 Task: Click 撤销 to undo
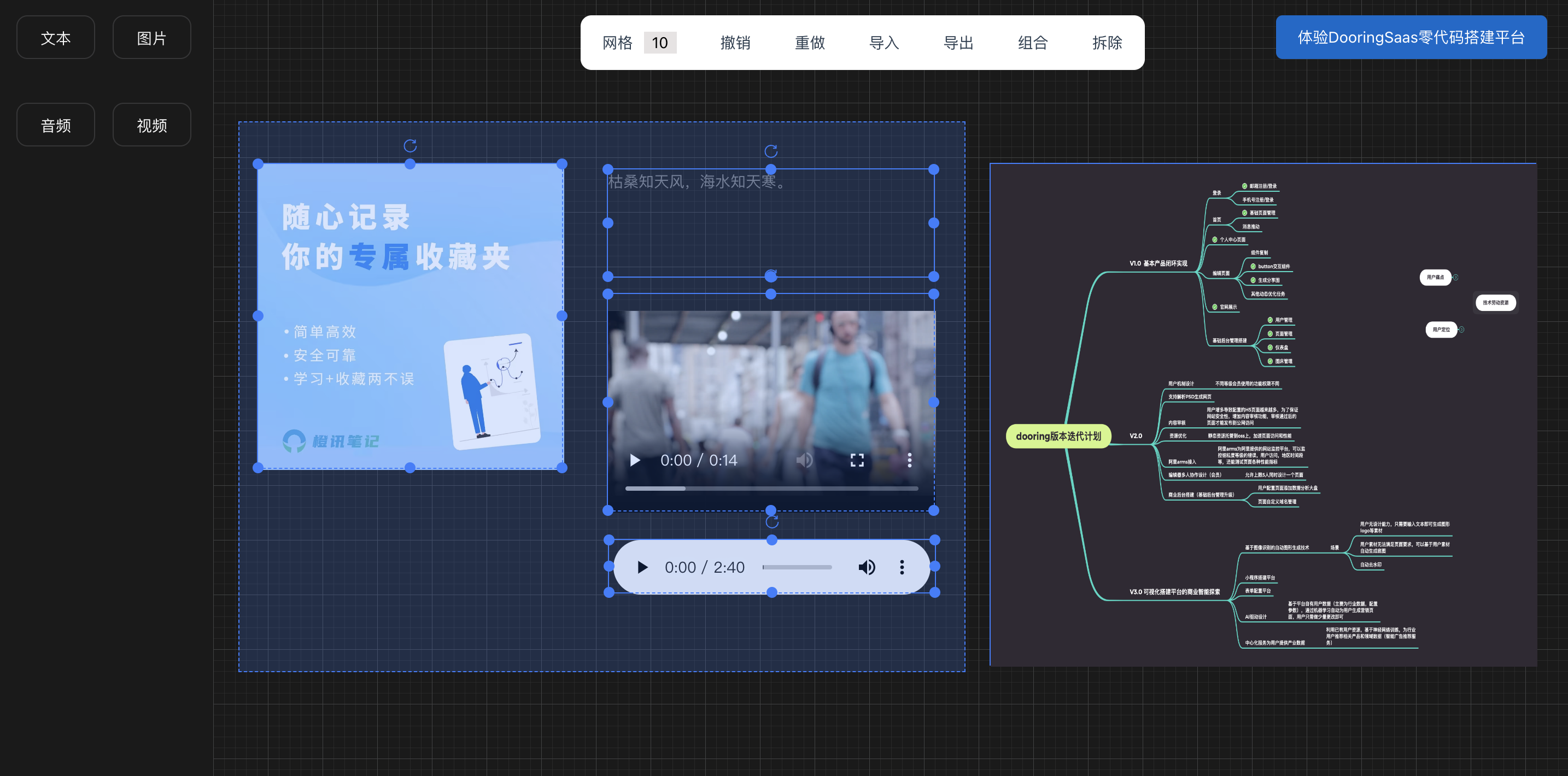coord(735,43)
